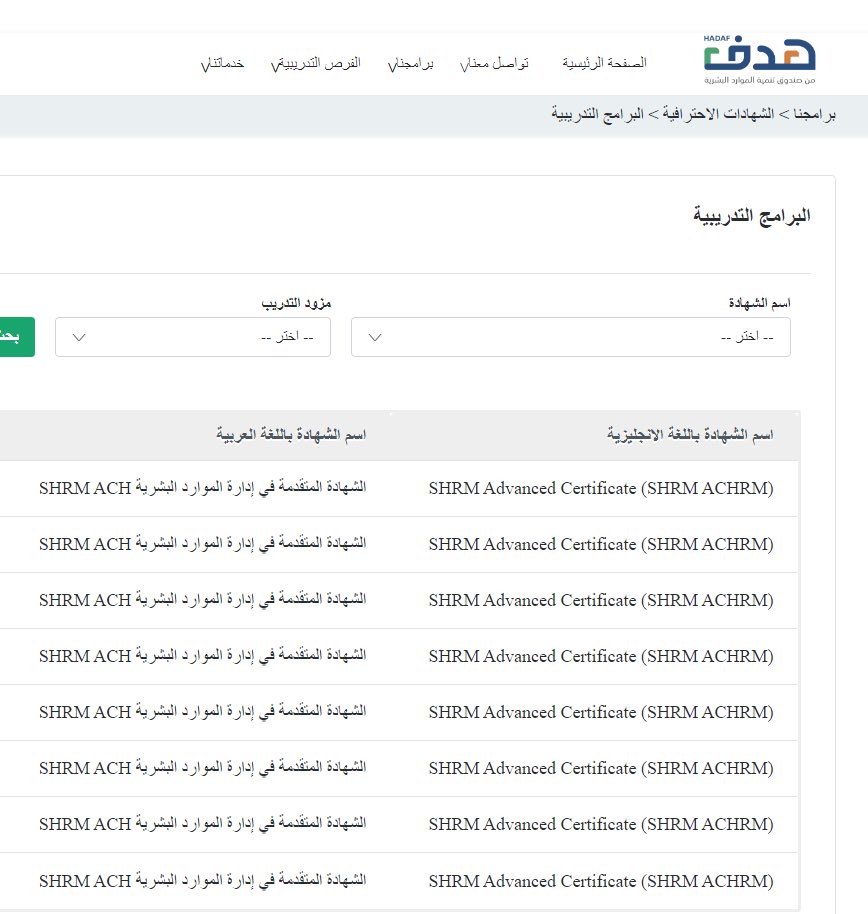The width and height of the screenshot is (868, 914).
Task: Click الشهادة المتقدمة في إدارة الموارد البشرية in the first row
Action: tap(203, 488)
